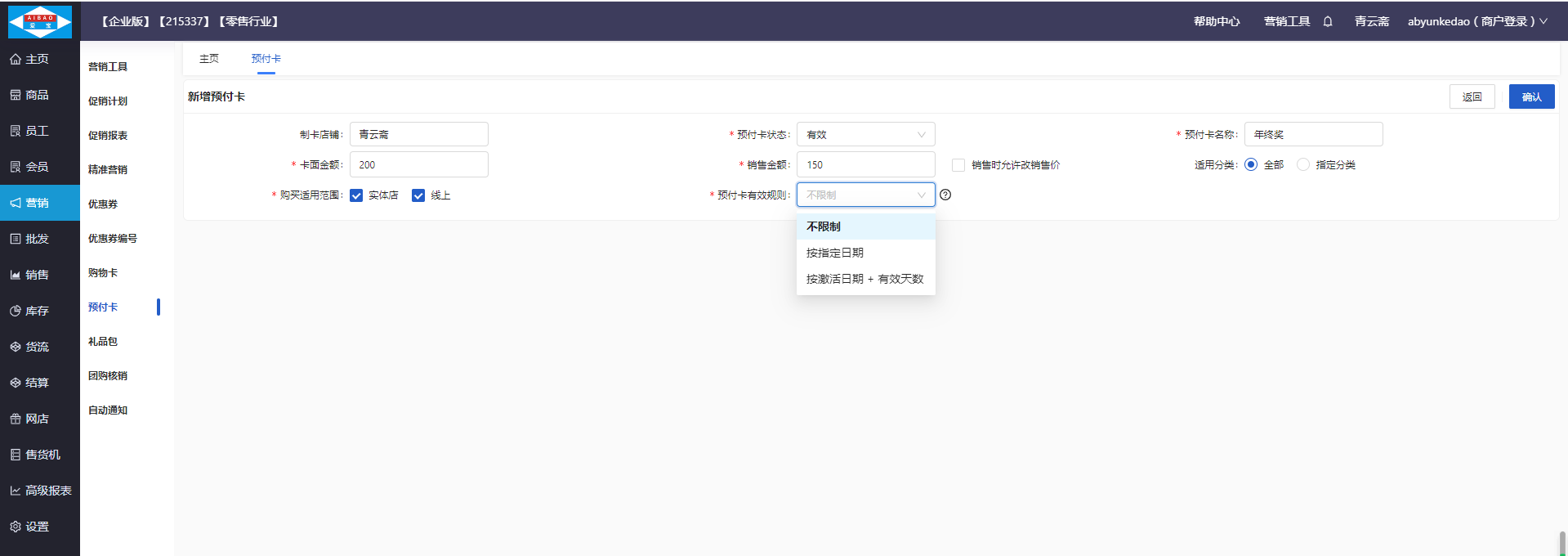
Task: Click the 卡面金额 input field
Action: 418,165
